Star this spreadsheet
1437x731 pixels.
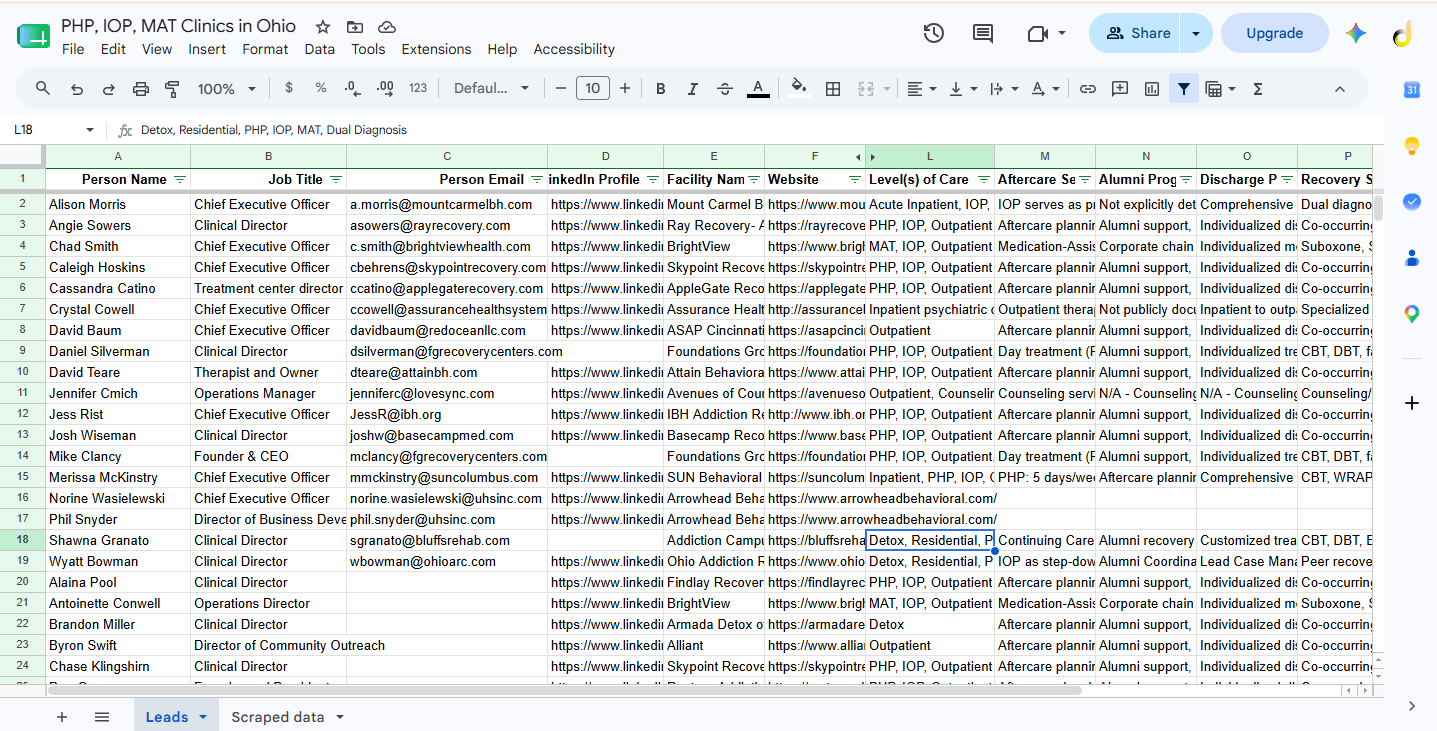323,27
